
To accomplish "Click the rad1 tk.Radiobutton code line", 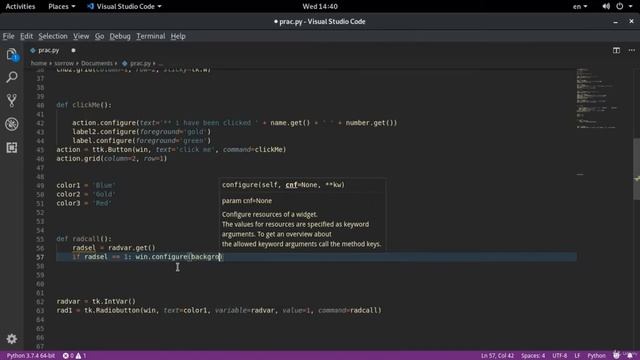I will (x=219, y=310).
